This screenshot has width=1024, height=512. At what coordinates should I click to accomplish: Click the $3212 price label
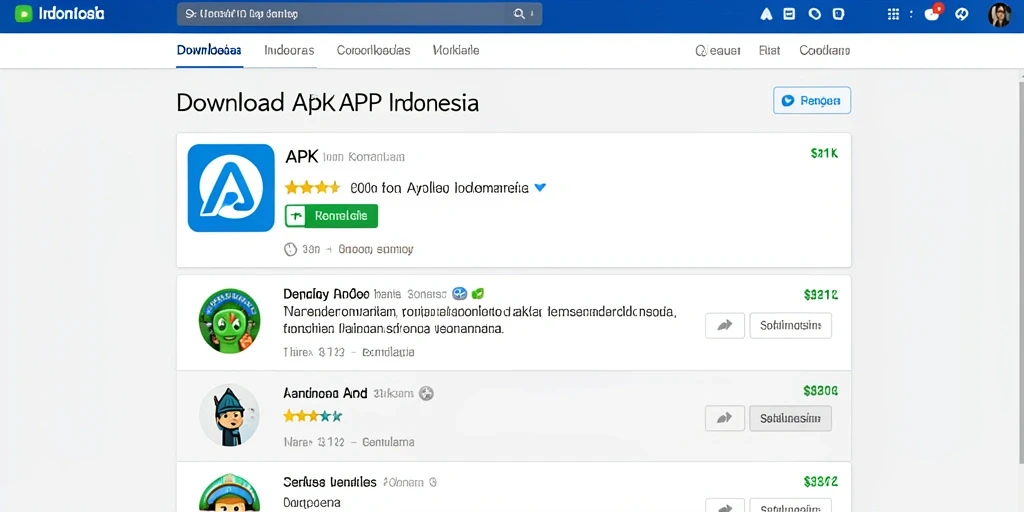(x=820, y=295)
